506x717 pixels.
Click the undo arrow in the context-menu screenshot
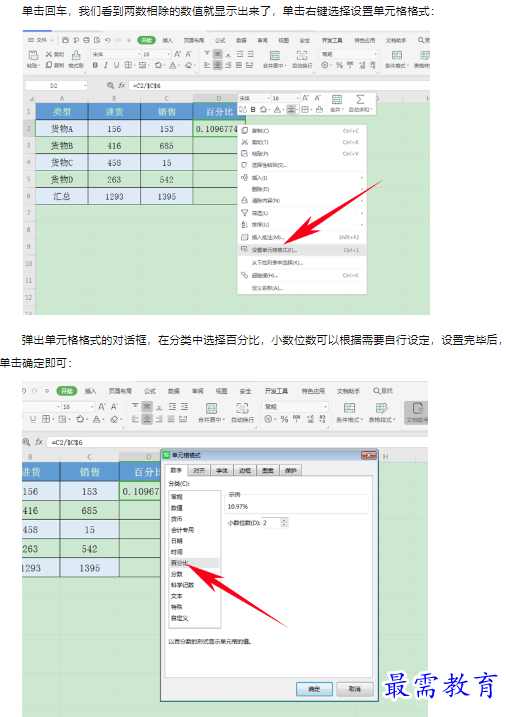pyautogui.click(x=107, y=40)
